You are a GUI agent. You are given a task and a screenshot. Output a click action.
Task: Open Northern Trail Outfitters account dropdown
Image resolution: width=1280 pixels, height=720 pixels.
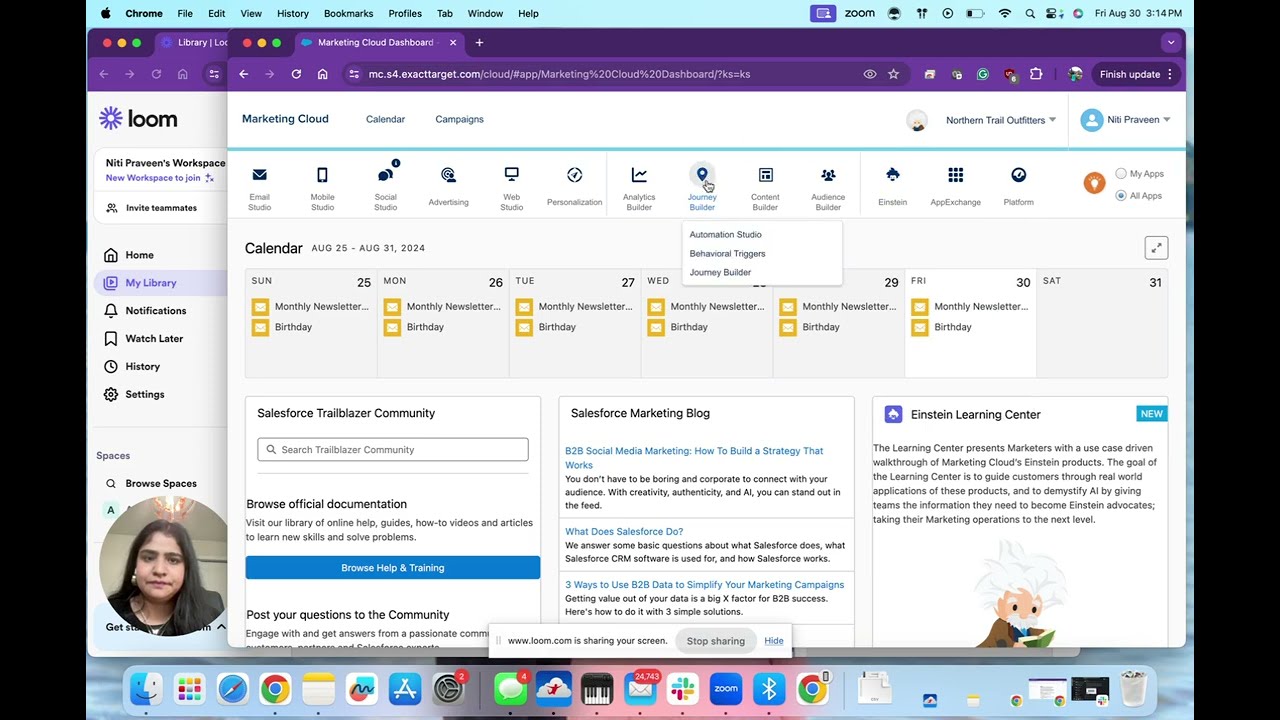pyautogui.click(x=1001, y=120)
